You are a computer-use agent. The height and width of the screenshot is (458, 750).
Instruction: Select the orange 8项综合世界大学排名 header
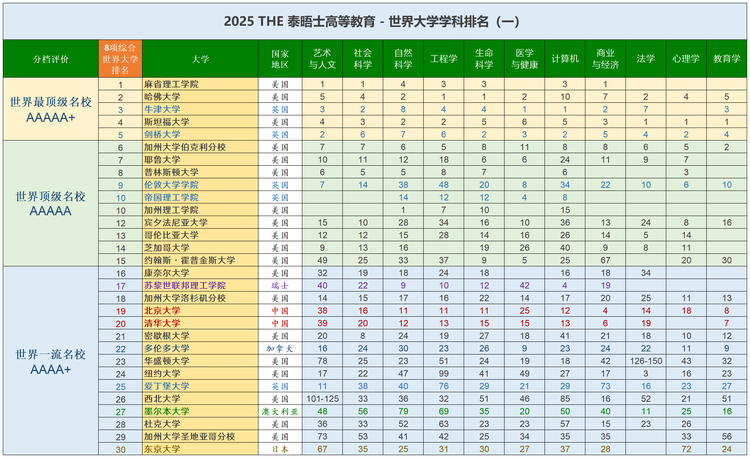pyautogui.click(x=120, y=59)
